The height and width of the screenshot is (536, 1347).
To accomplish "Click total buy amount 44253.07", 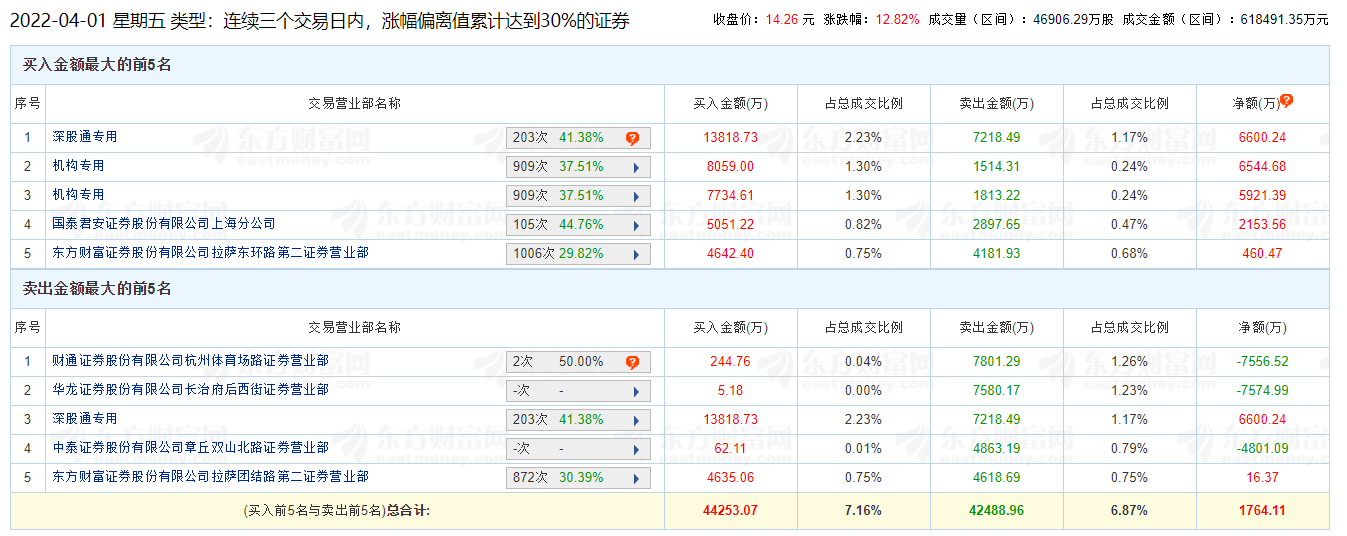I will (730, 511).
